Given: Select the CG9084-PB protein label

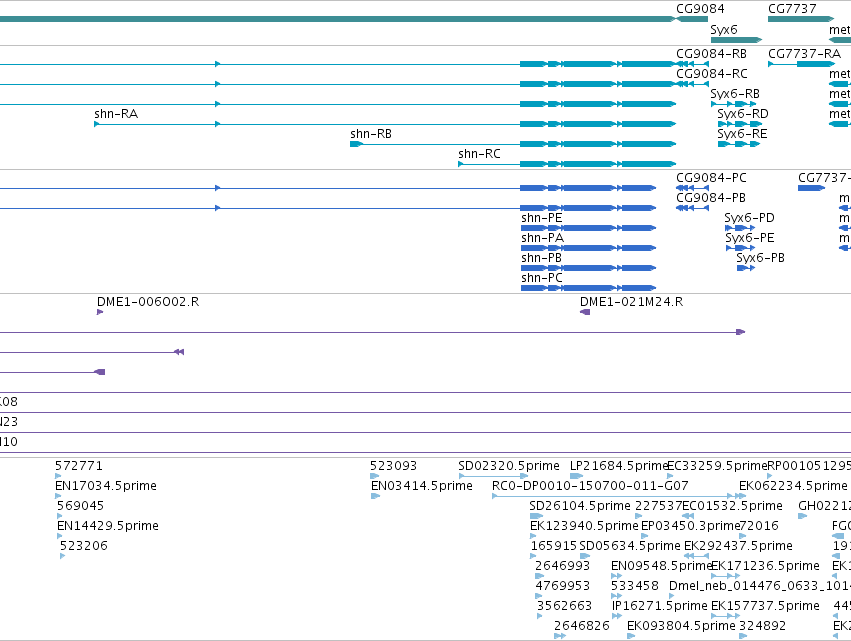Looking at the screenshot, I should (x=711, y=198).
